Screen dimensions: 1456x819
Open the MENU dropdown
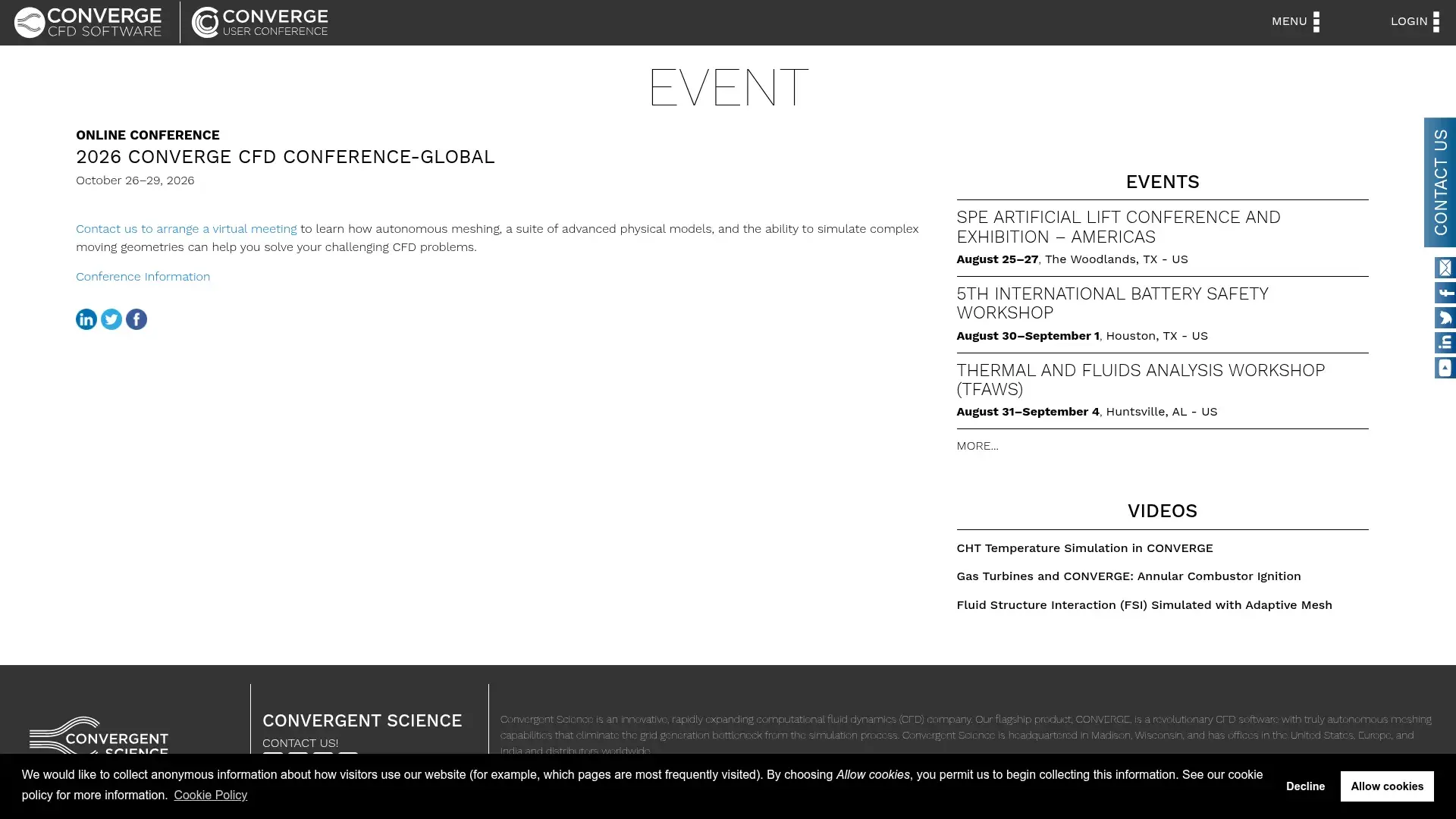click(x=1295, y=21)
